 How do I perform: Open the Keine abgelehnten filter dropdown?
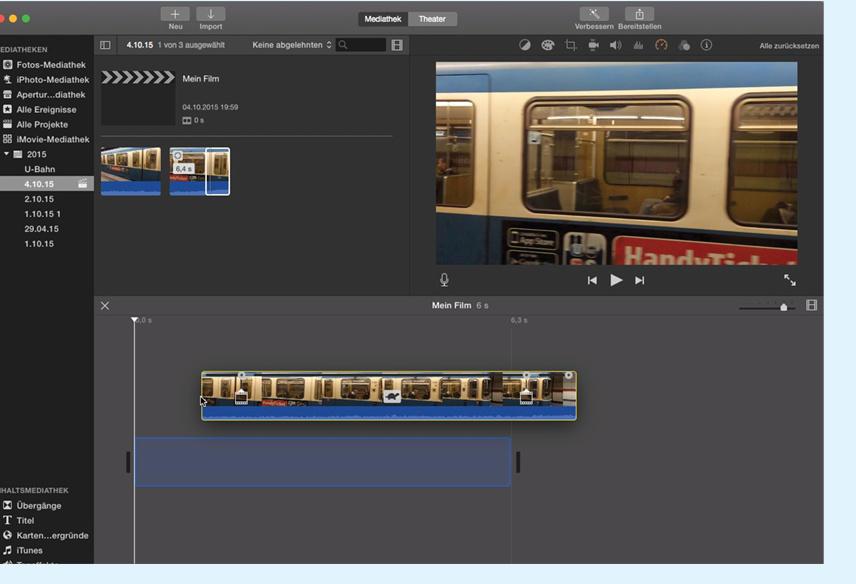click(292, 45)
